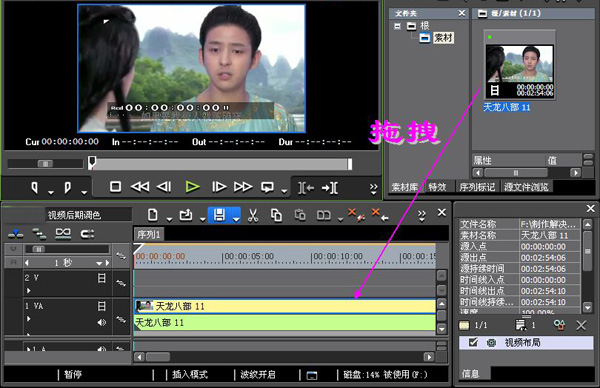This screenshot has width=600, height=388.
Task: Toggle video on the 2 V track
Action: 101,278
